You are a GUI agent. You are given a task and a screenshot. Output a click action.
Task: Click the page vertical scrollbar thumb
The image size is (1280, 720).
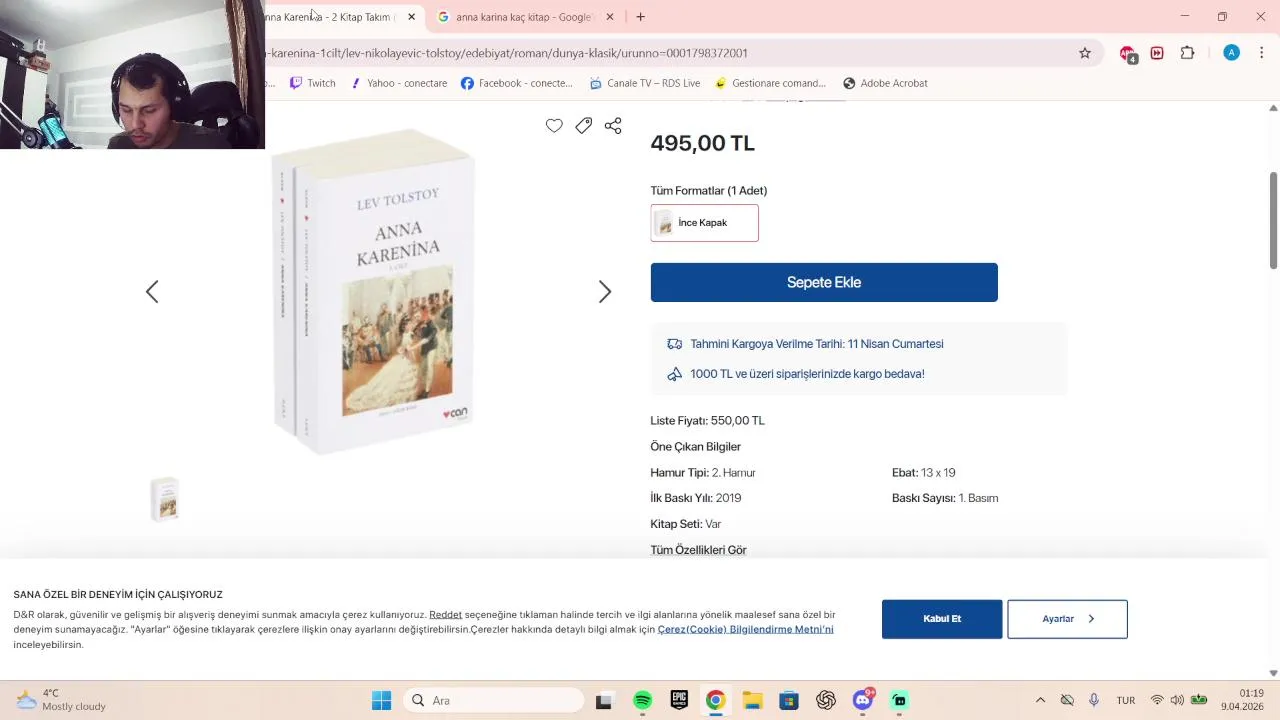click(x=1273, y=220)
